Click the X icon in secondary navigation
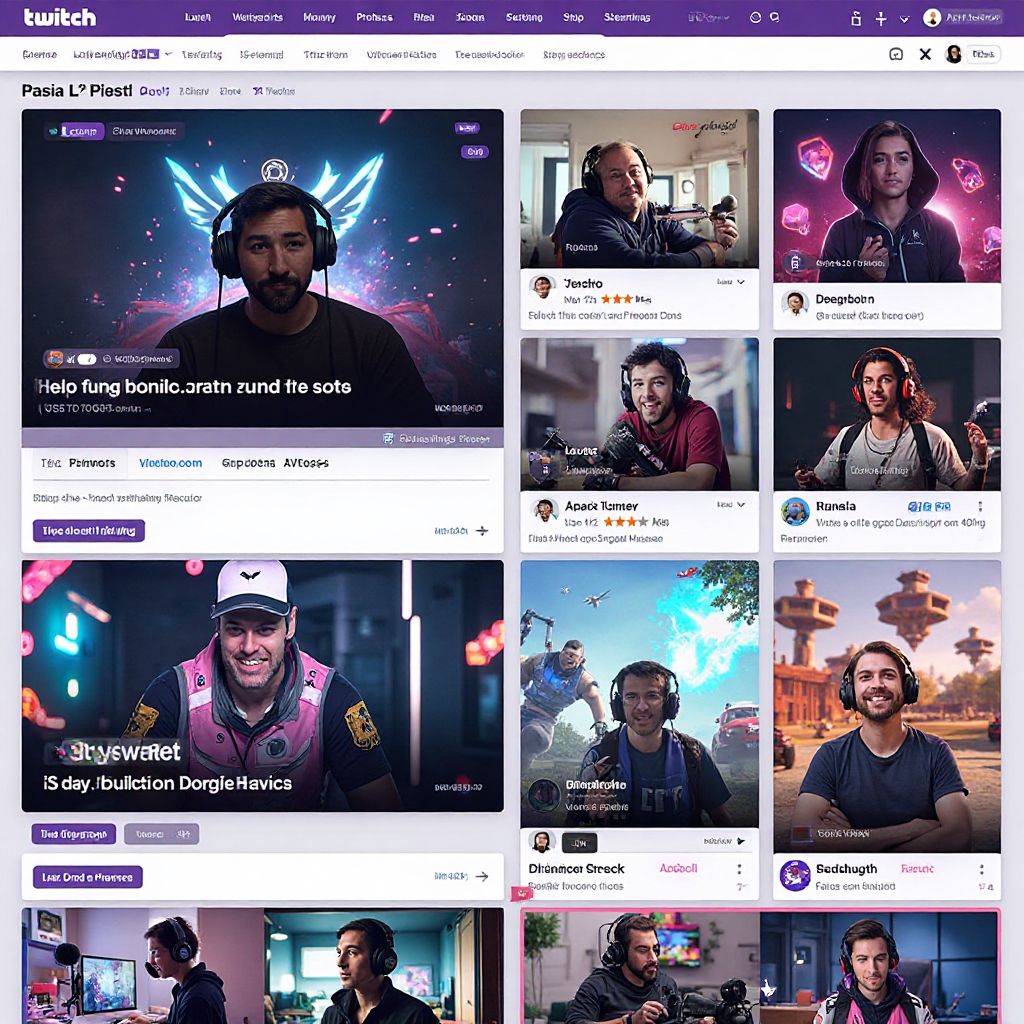Screen dimensions: 1024x1024 [x=926, y=55]
